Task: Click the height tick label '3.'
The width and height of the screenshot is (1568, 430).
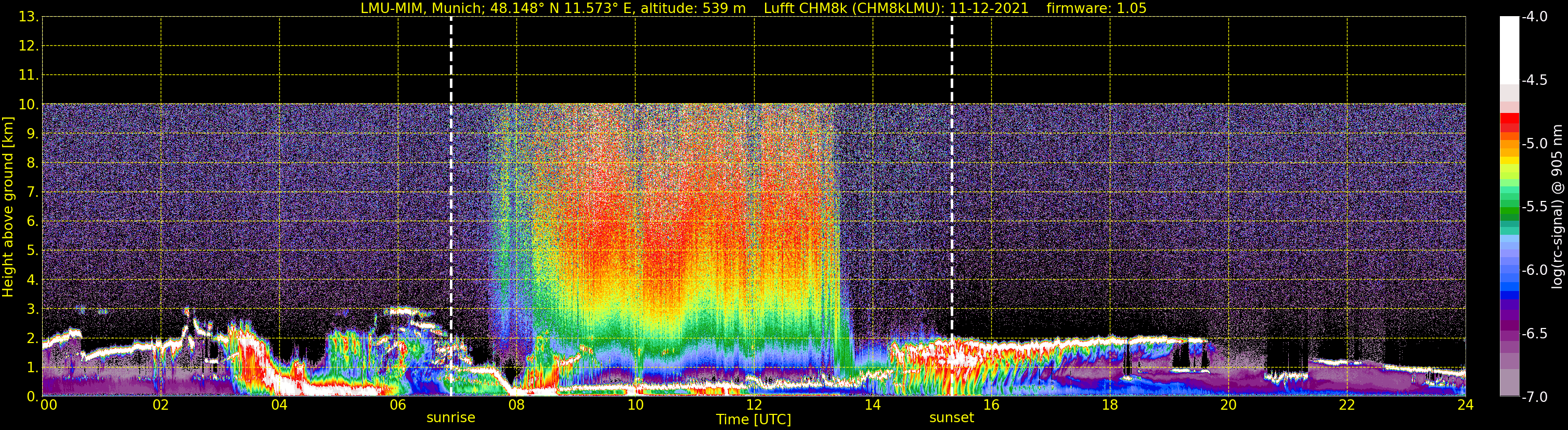Action: 32,309
